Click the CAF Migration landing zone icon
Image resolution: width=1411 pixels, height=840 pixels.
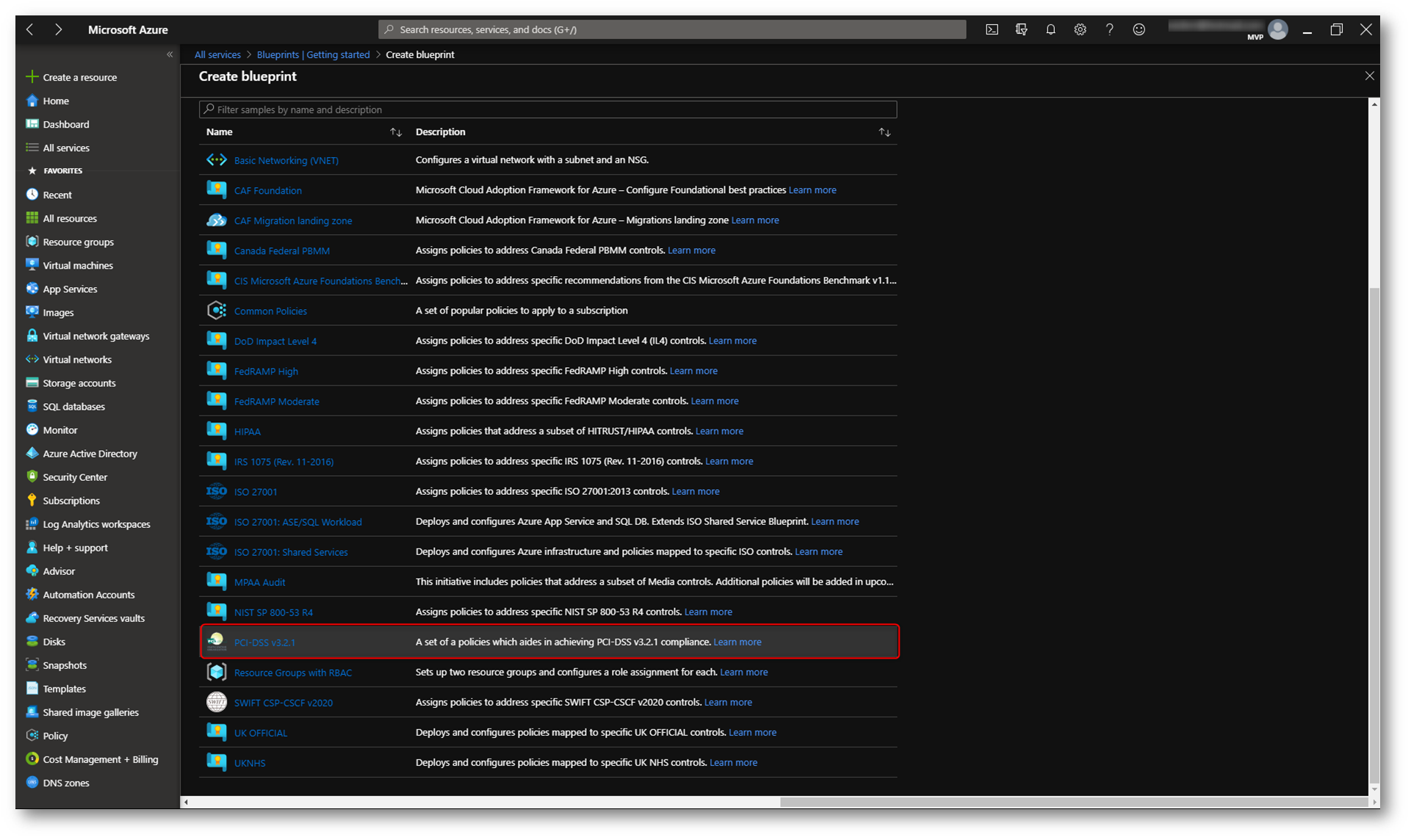pos(217,220)
